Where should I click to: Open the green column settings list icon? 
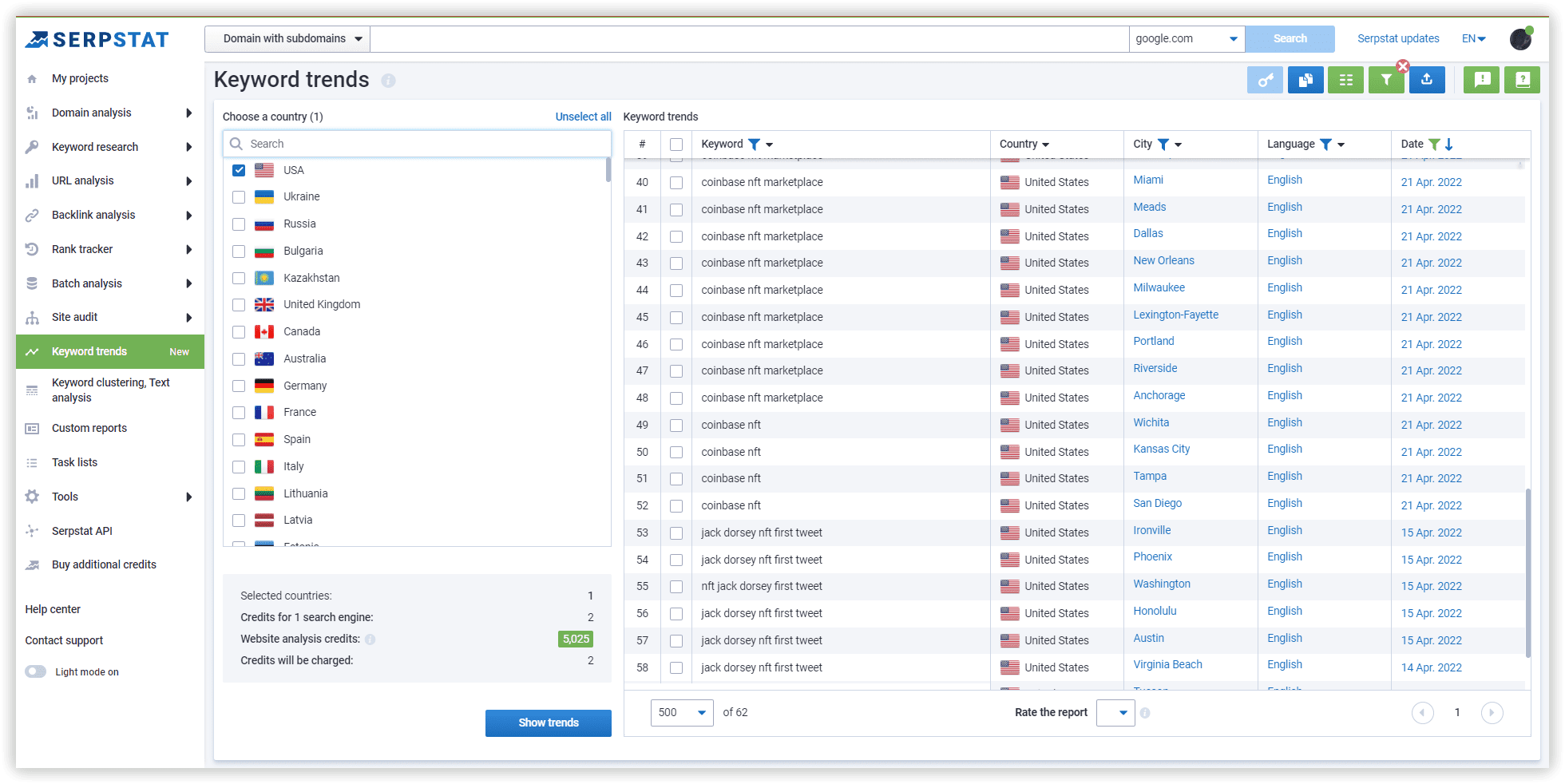[1346, 80]
